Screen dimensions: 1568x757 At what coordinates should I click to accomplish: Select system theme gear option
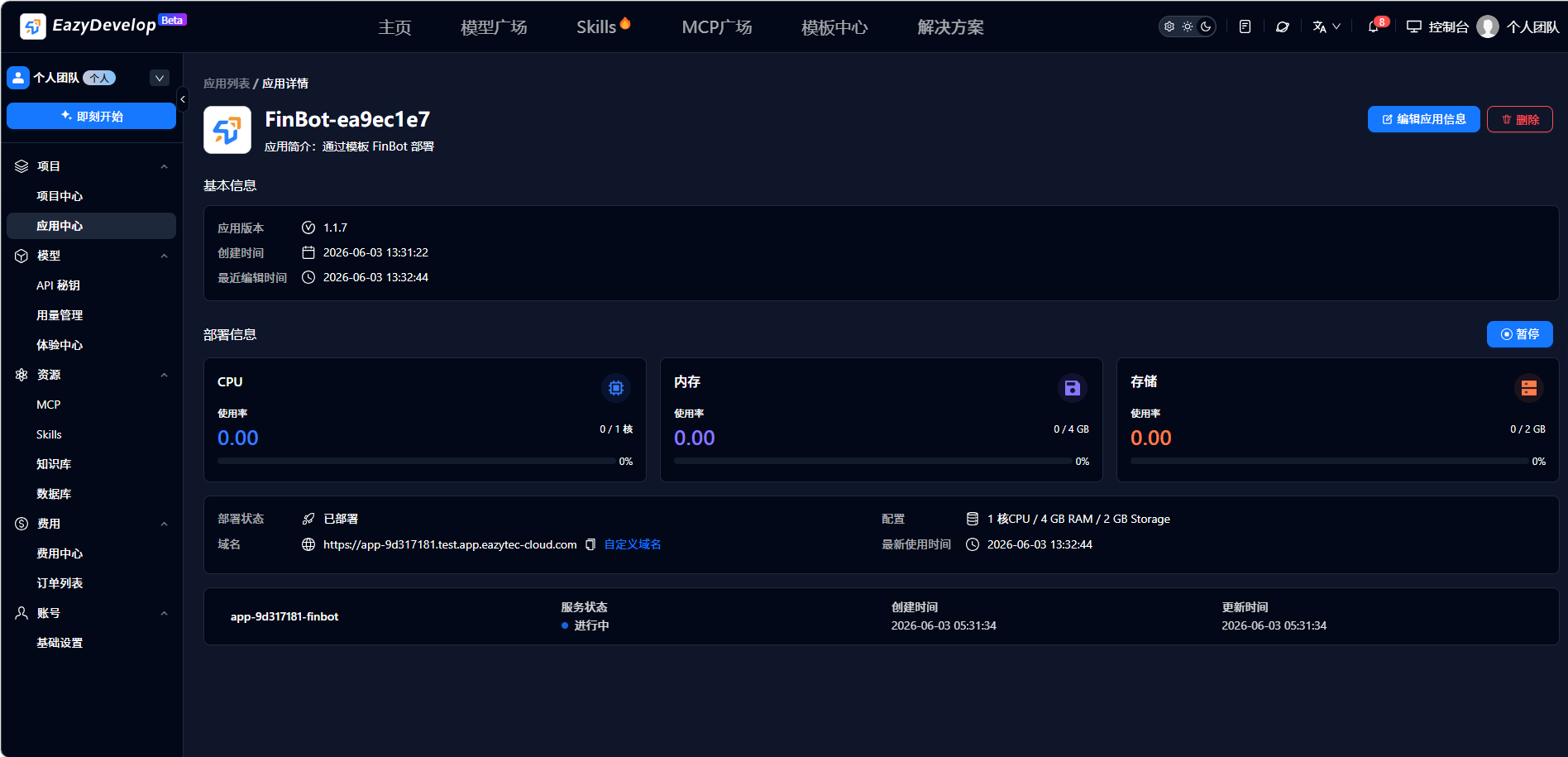(x=1169, y=26)
